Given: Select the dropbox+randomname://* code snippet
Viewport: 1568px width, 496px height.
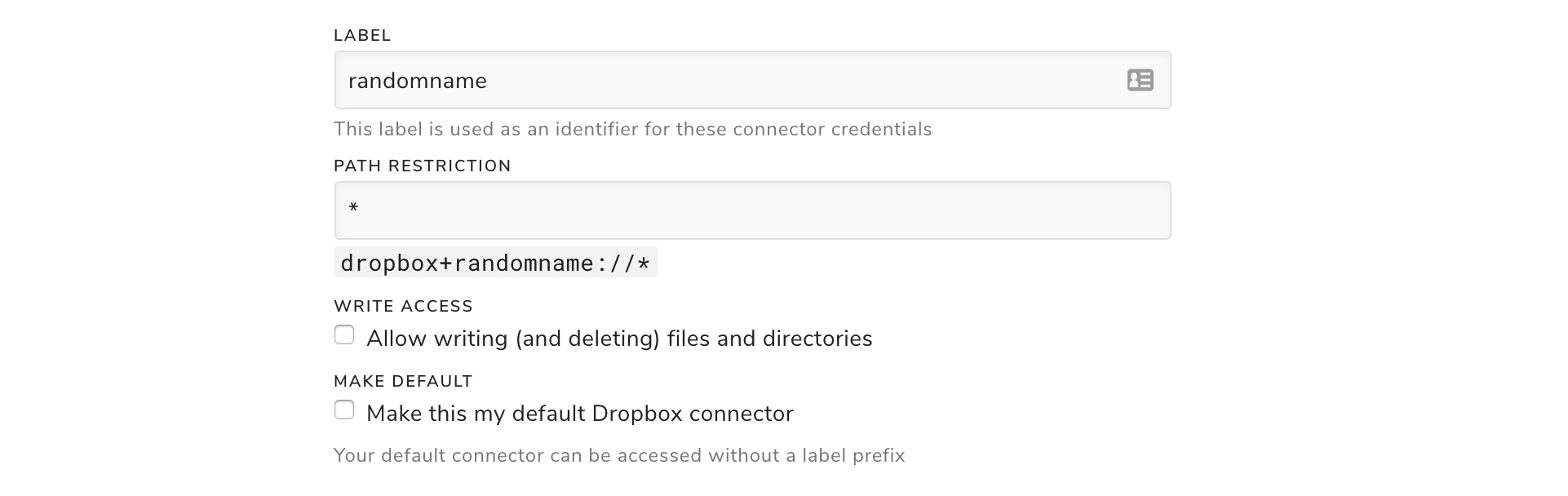Looking at the screenshot, I should click(x=495, y=263).
